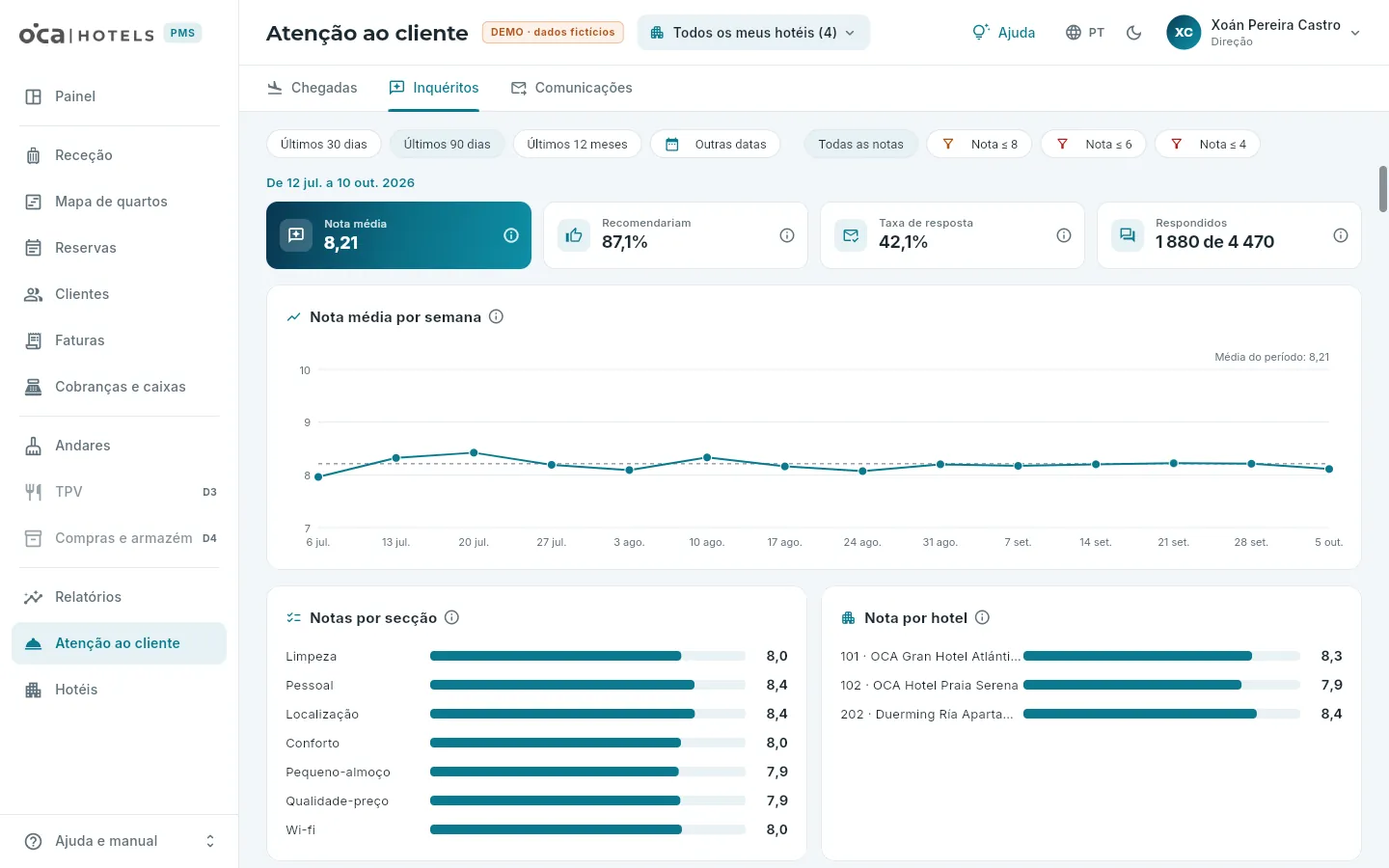Screen dimensions: 1389x868
Task: Open Clientes section
Action: click(119, 294)
